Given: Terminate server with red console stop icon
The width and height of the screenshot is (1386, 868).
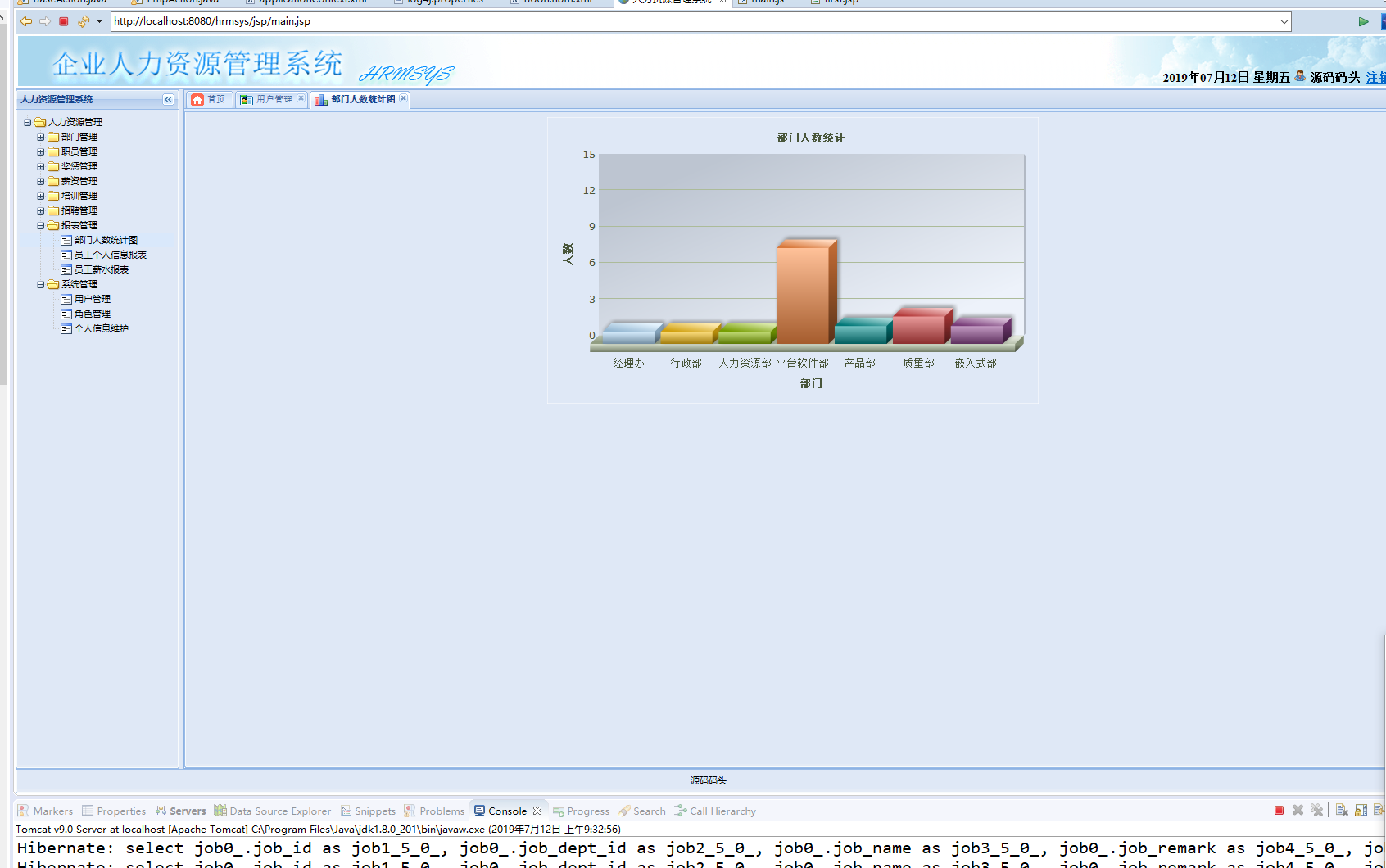Looking at the screenshot, I should pos(1279,811).
